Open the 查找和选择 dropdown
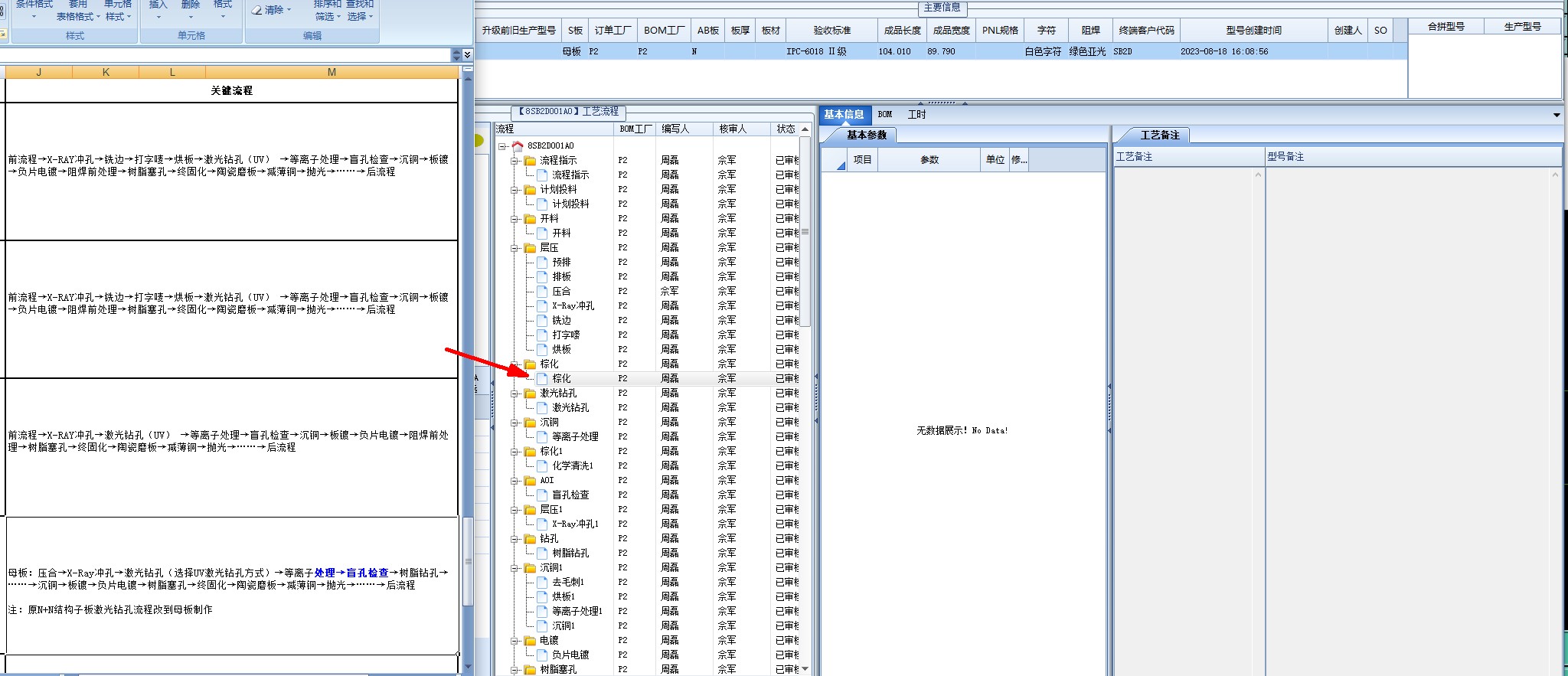Viewport: 1568px width, 676px height. 360,10
